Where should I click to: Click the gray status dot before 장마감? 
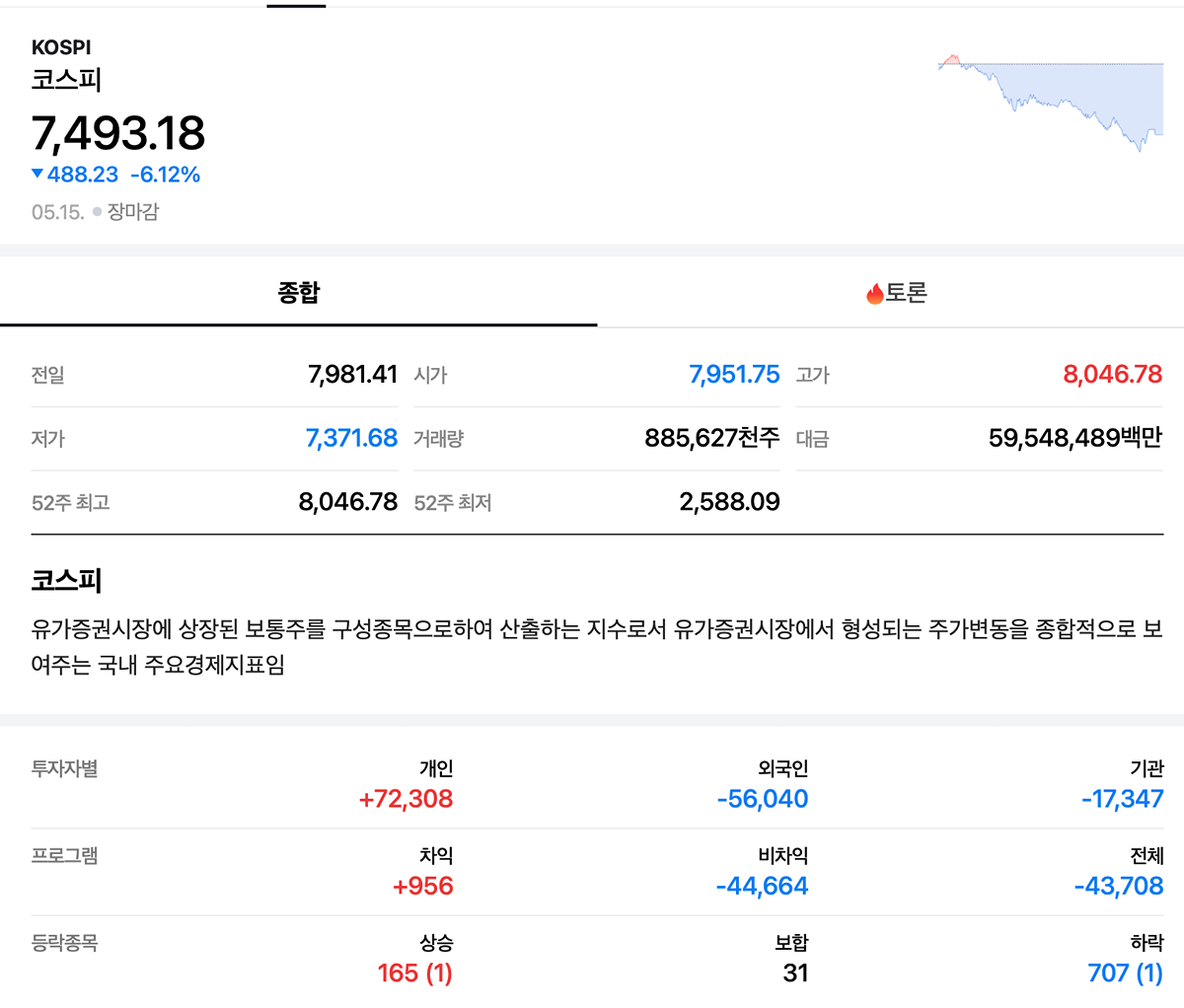click(x=97, y=212)
